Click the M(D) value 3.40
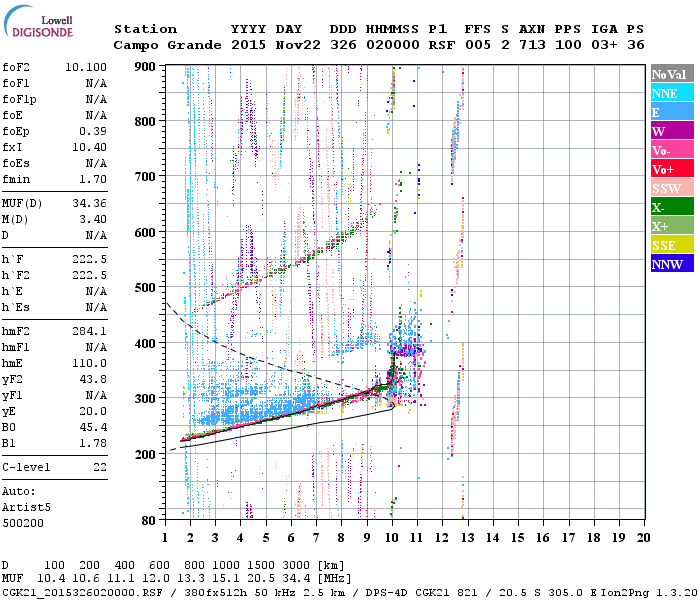The height and width of the screenshot is (600, 700). click(x=93, y=220)
